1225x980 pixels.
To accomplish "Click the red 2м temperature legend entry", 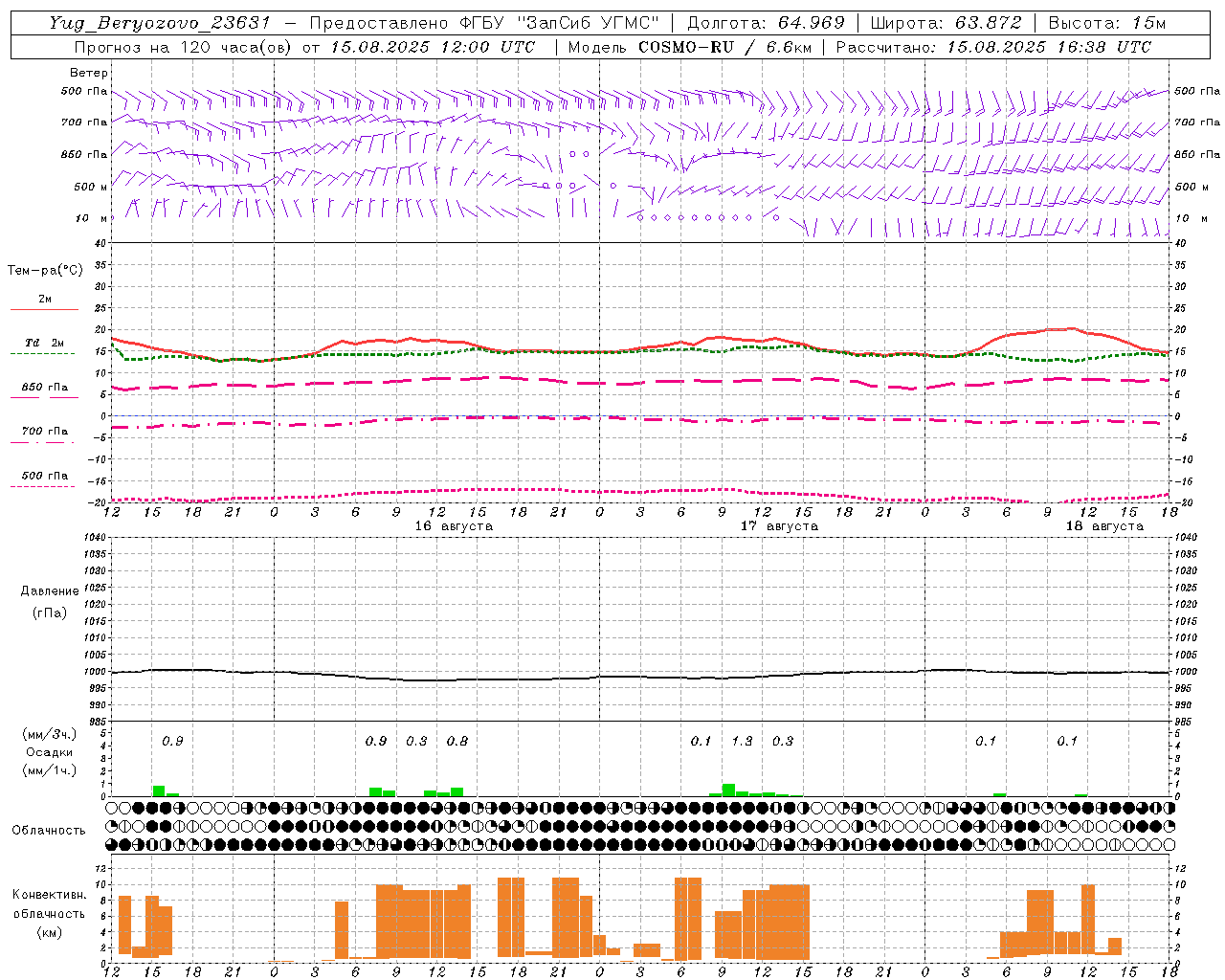I will coord(44,302).
